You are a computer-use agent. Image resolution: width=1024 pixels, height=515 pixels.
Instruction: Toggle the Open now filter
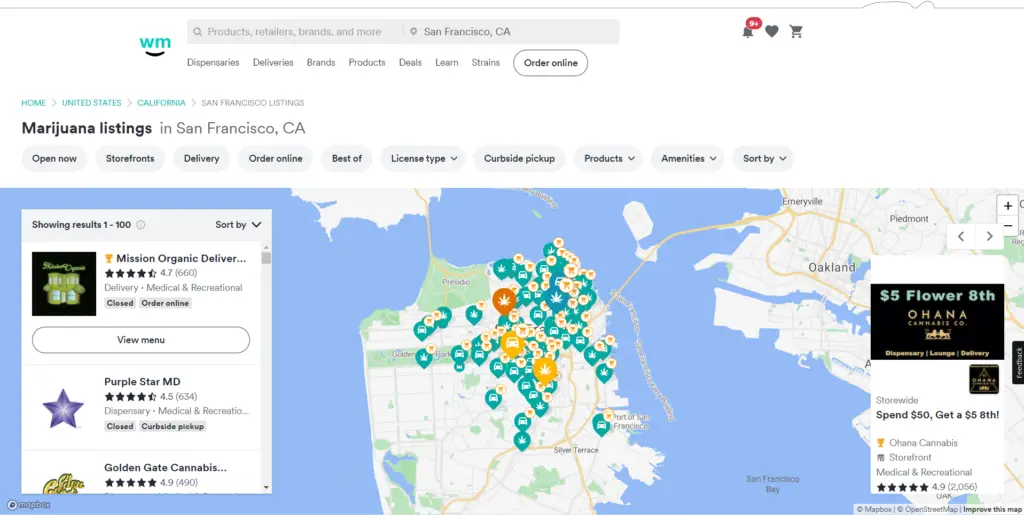[x=54, y=159]
